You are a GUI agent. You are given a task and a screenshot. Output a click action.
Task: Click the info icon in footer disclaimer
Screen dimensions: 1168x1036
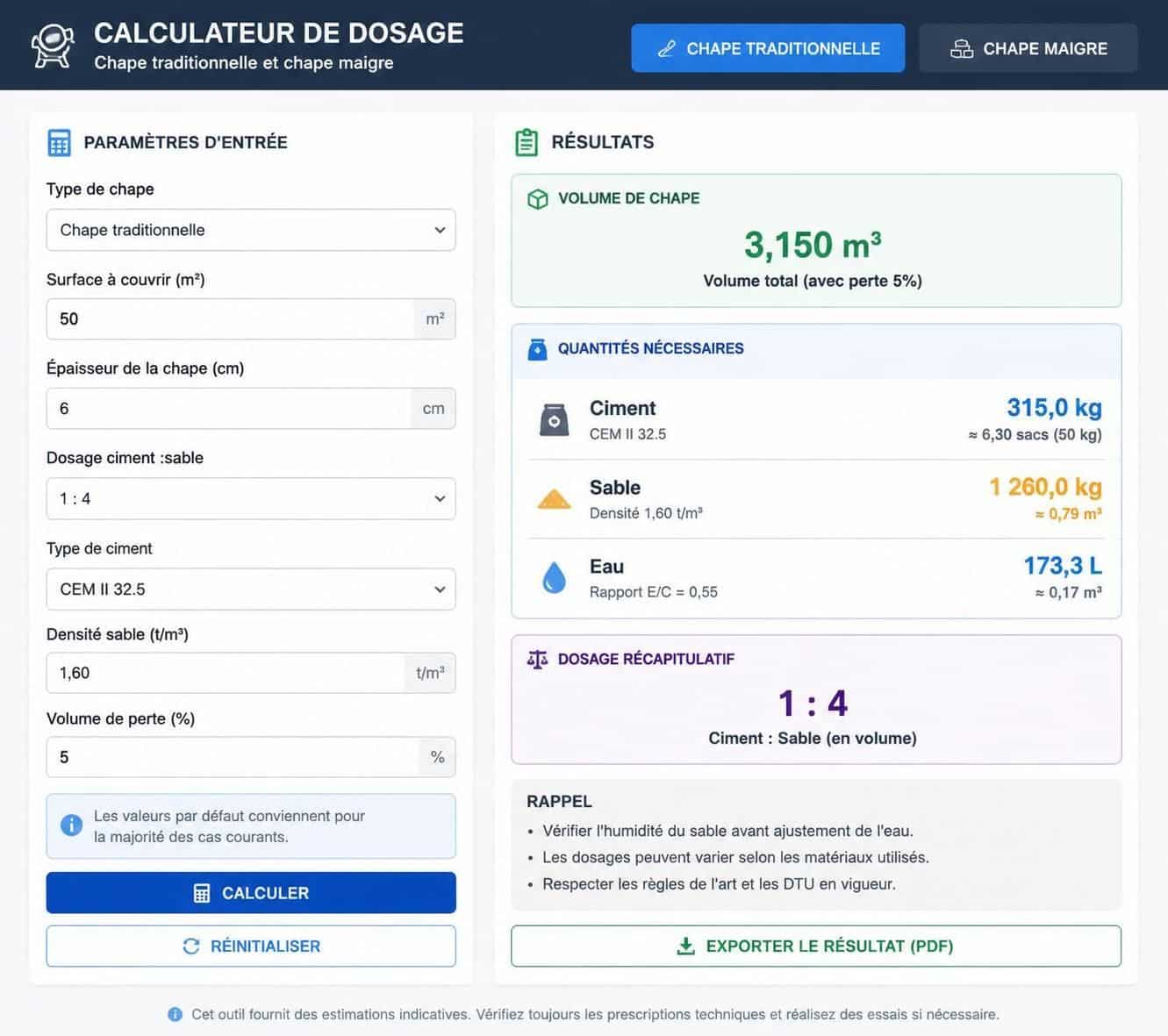tap(176, 1014)
